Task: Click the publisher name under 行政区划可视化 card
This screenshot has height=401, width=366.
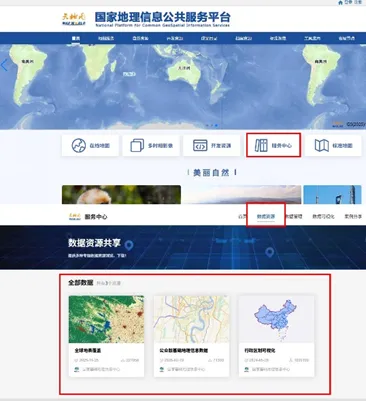Action: pyautogui.click(x=271, y=369)
